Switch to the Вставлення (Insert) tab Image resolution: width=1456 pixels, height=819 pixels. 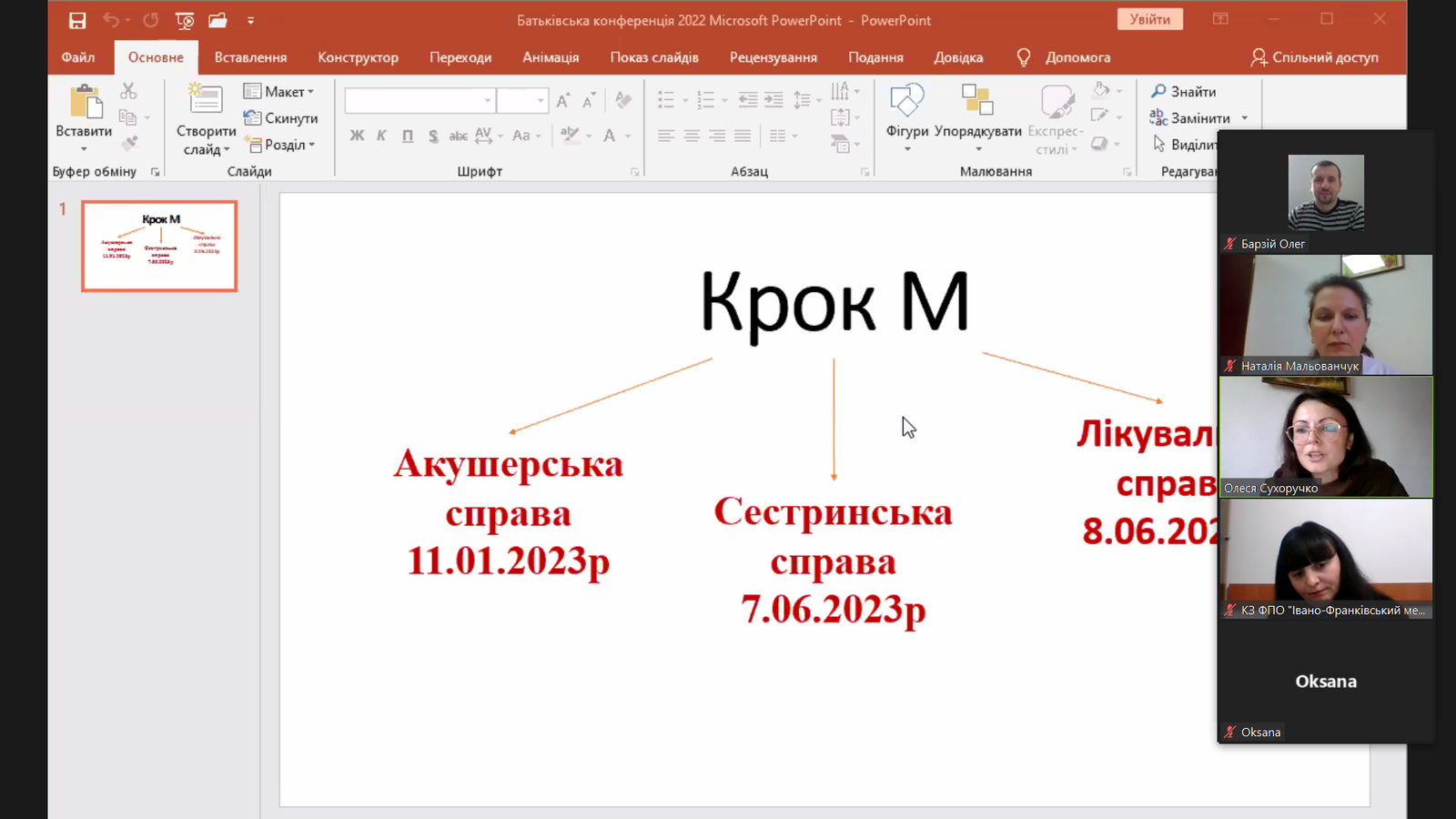(250, 57)
